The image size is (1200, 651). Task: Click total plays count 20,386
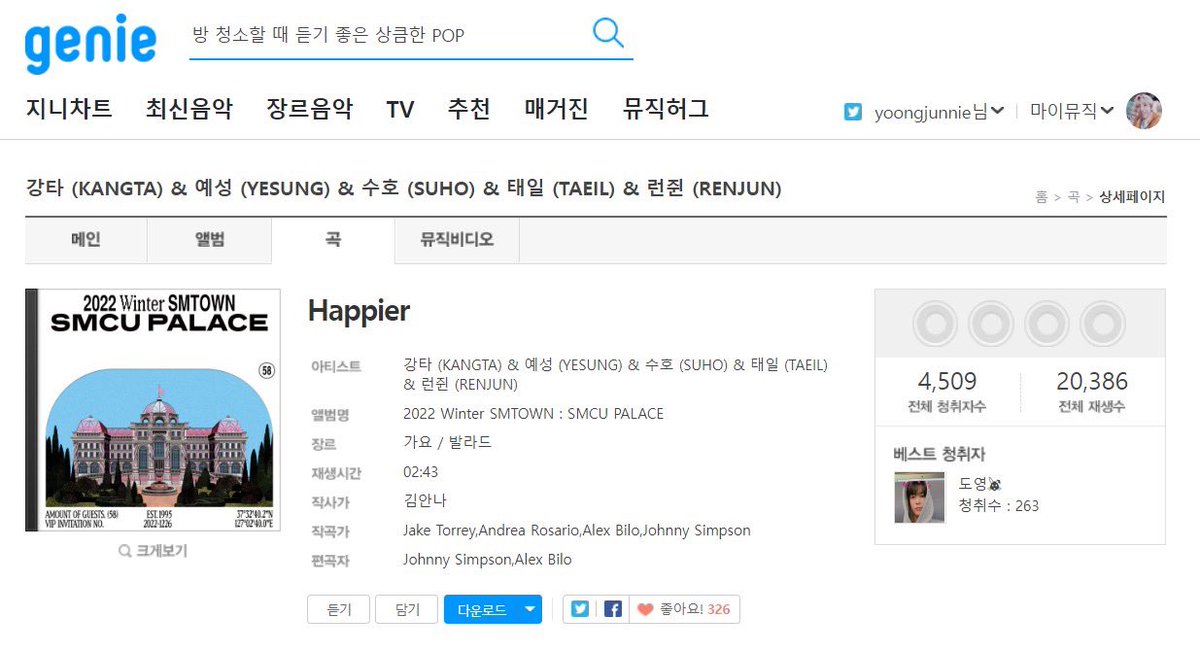coord(1092,381)
